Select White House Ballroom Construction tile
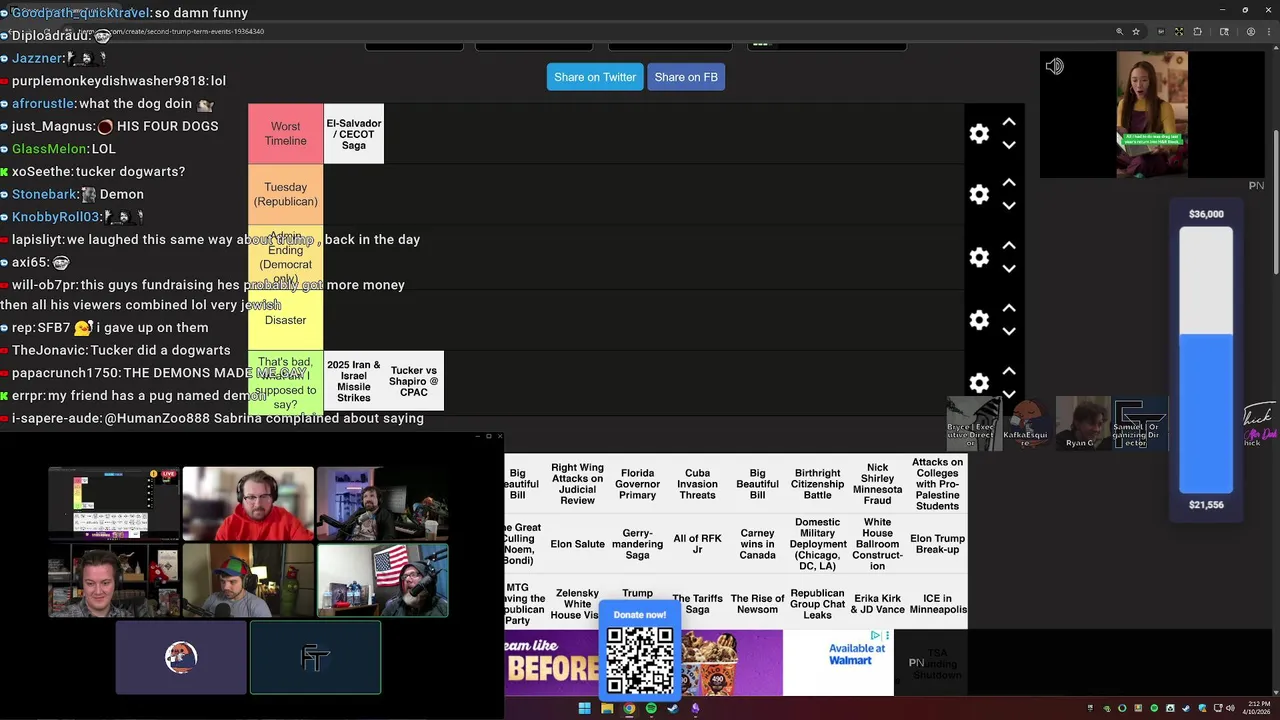Image resolution: width=1280 pixels, height=720 pixels. (x=877, y=545)
